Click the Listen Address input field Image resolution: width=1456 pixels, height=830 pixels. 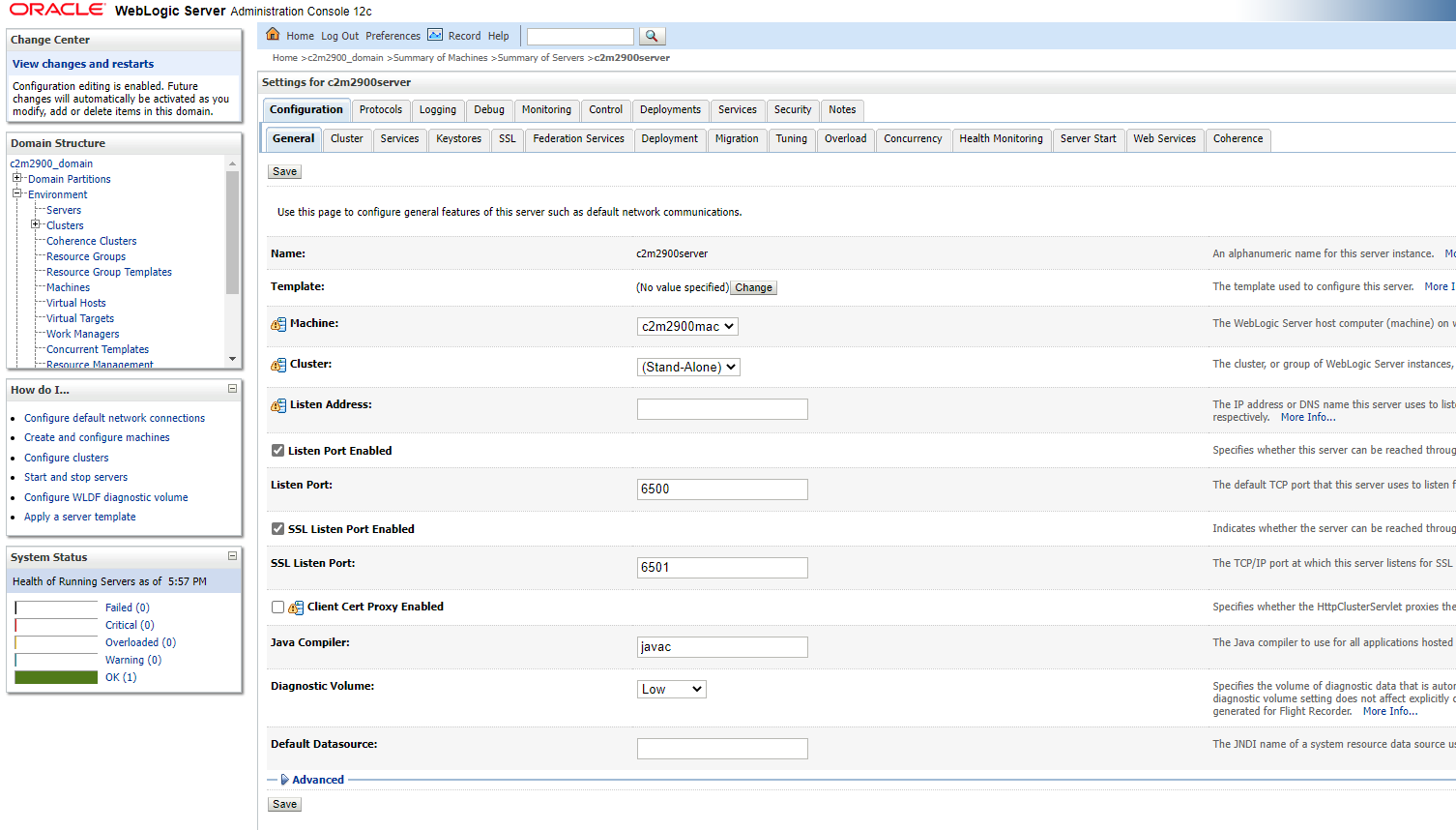722,409
